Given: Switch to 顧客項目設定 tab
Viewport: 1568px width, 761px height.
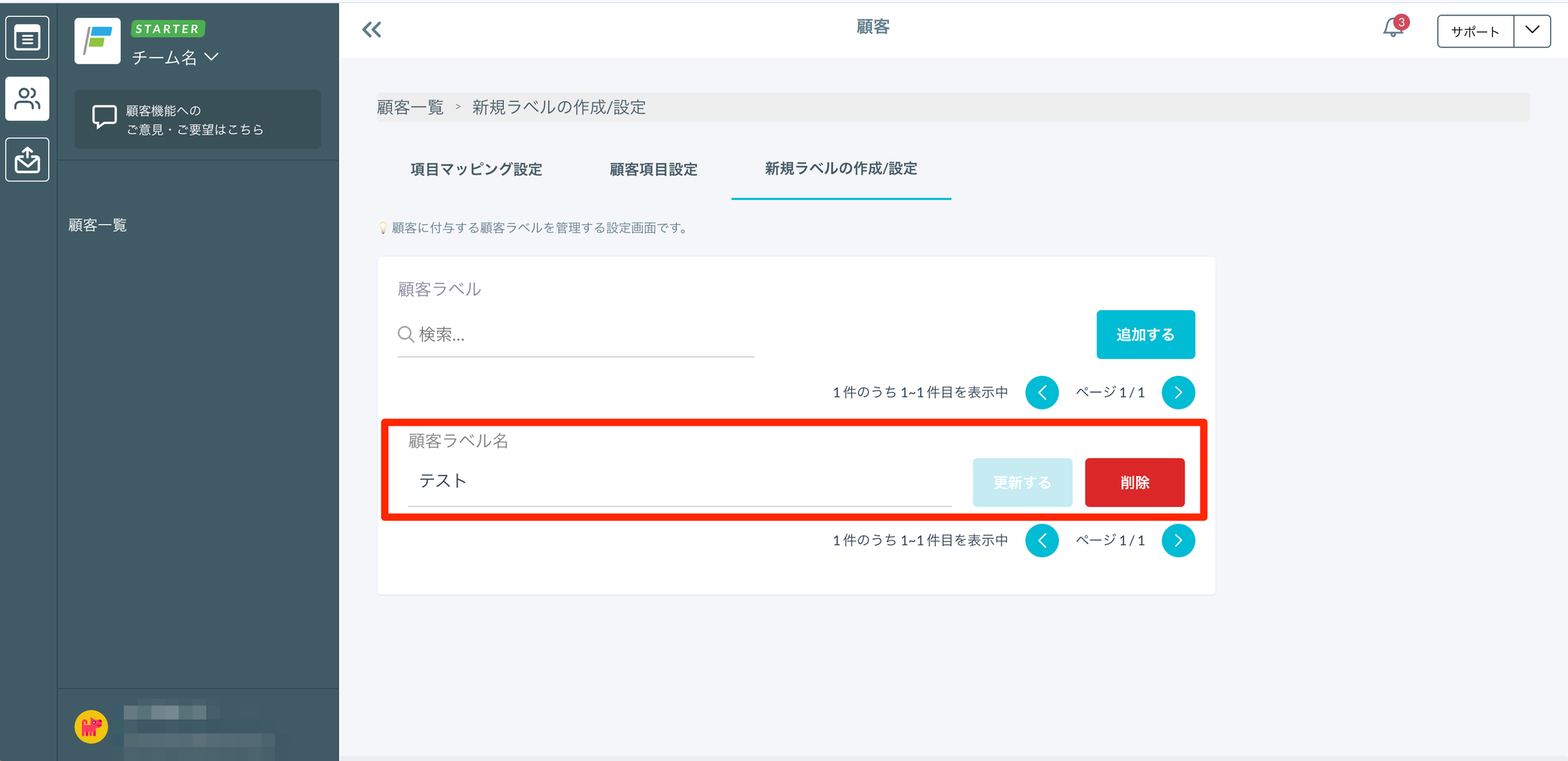Looking at the screenshot, I should click(x=653, y=169).
